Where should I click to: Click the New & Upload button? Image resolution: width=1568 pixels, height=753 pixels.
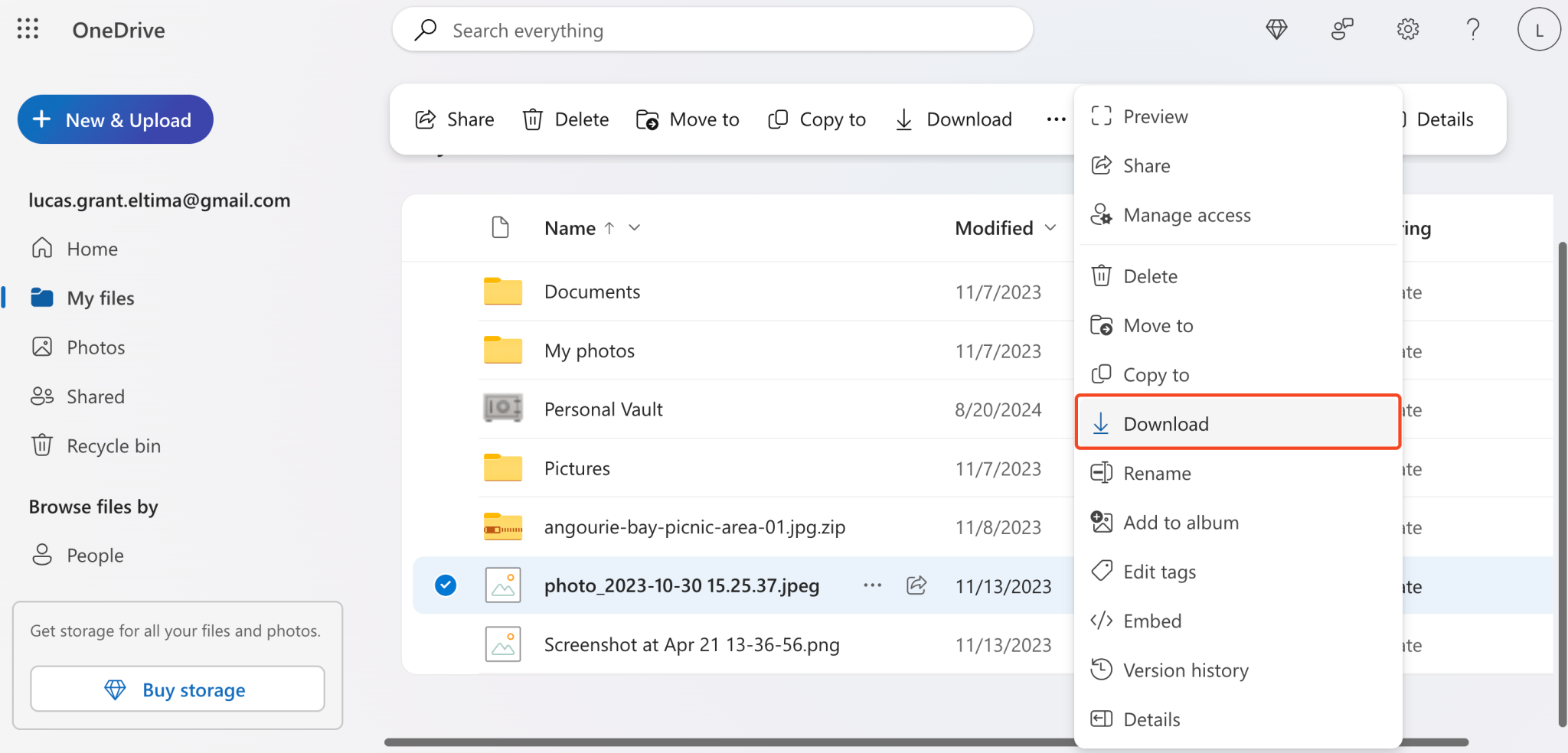tap(115, 119)
